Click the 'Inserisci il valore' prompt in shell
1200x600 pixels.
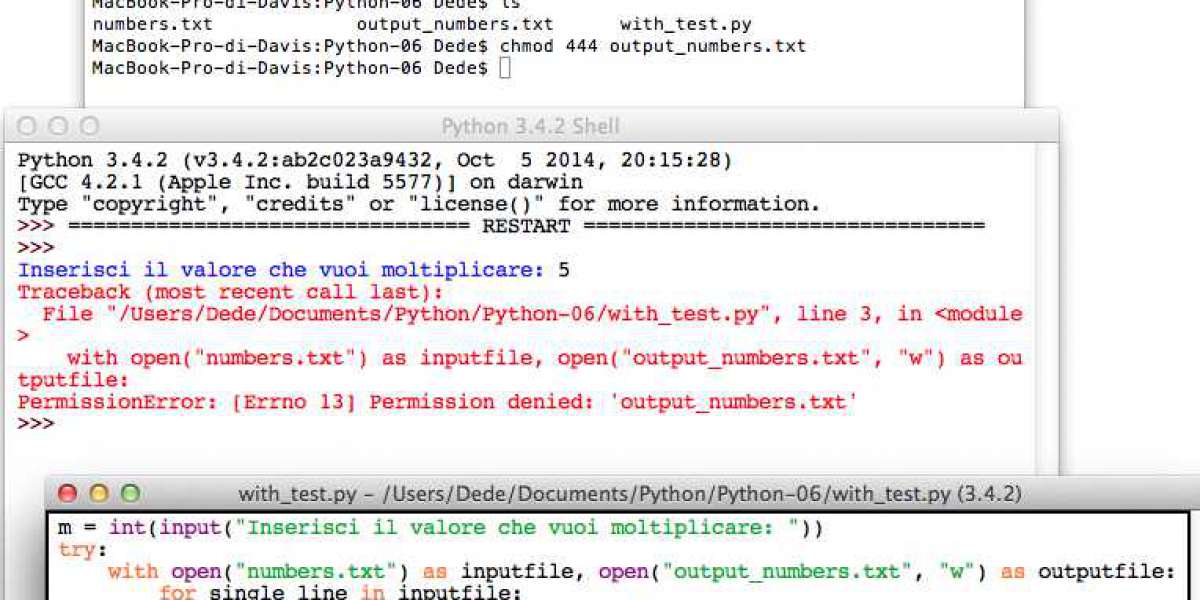click(x=280, y=270)
